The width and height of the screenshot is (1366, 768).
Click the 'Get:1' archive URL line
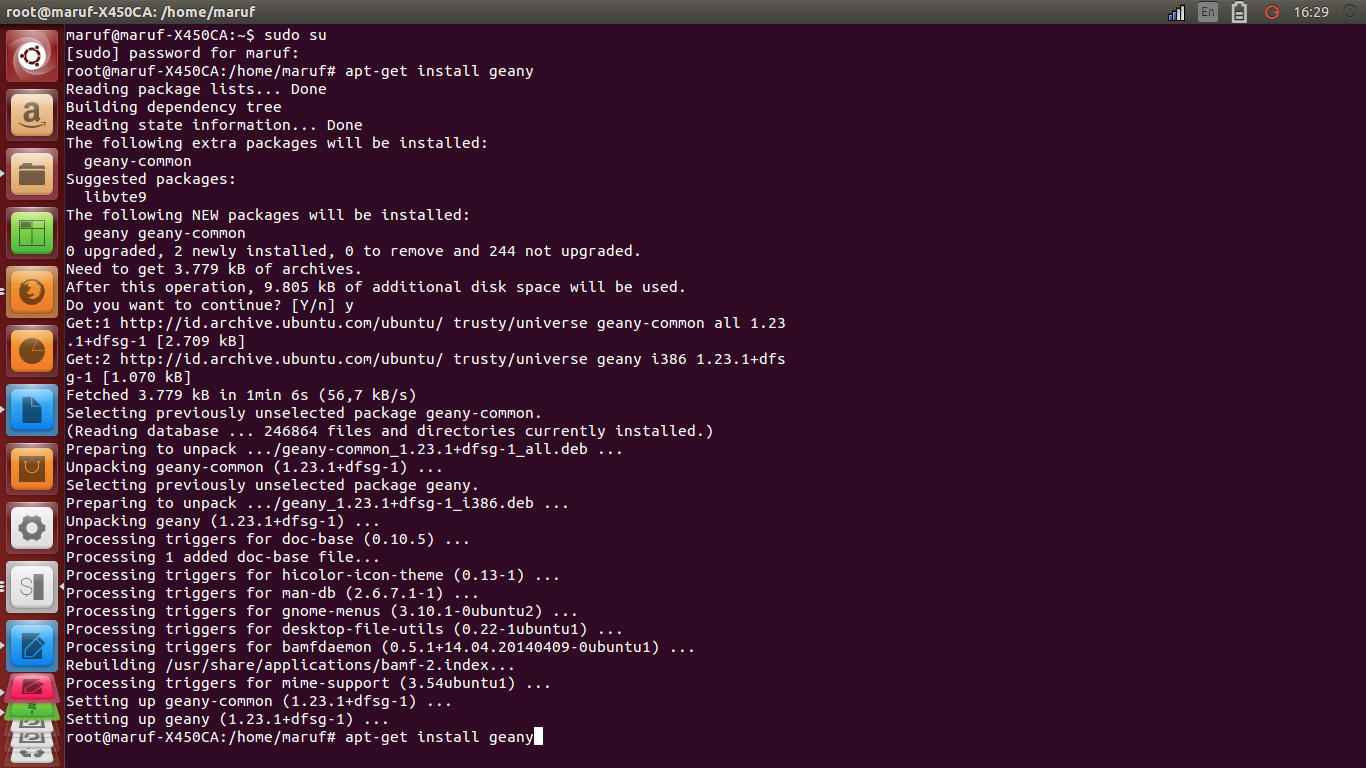point(426,323)
